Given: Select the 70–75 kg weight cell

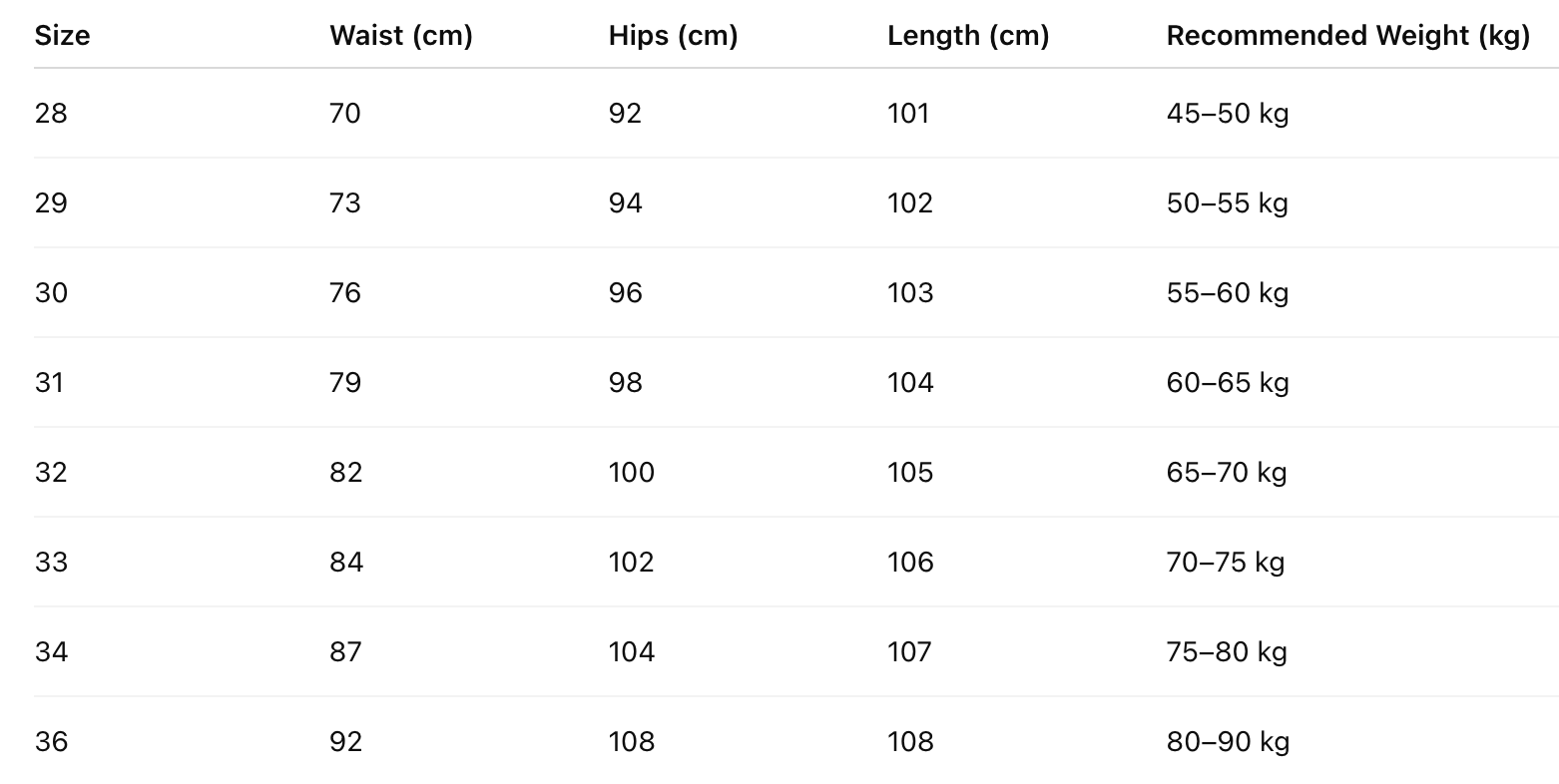Looking at the screenshot, I should coord(1225,563).
